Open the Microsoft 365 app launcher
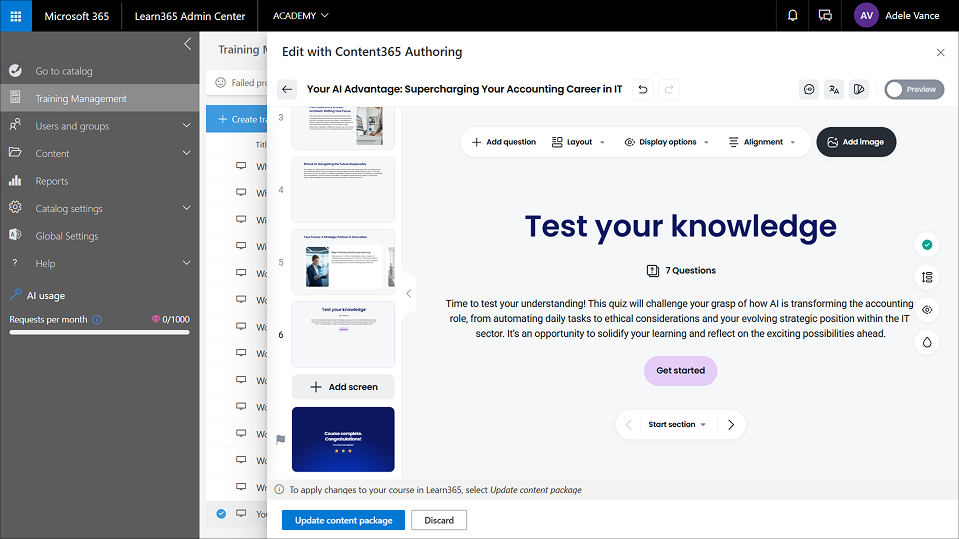The image size is (959, 539). point(16,16)
